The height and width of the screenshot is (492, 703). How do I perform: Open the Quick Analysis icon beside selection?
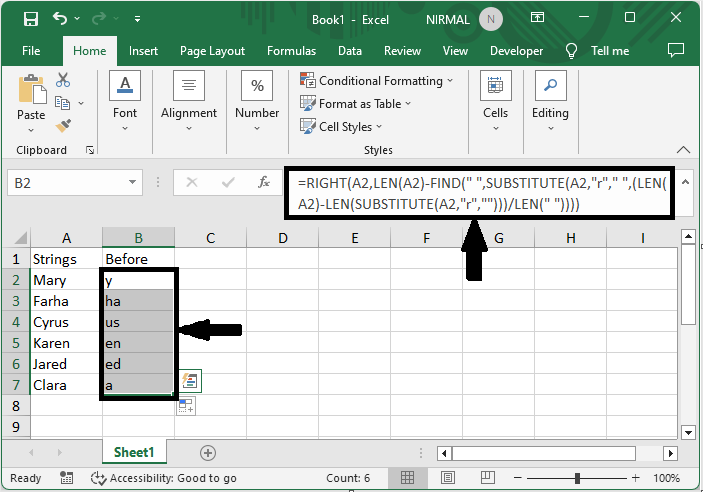[190, 380]
